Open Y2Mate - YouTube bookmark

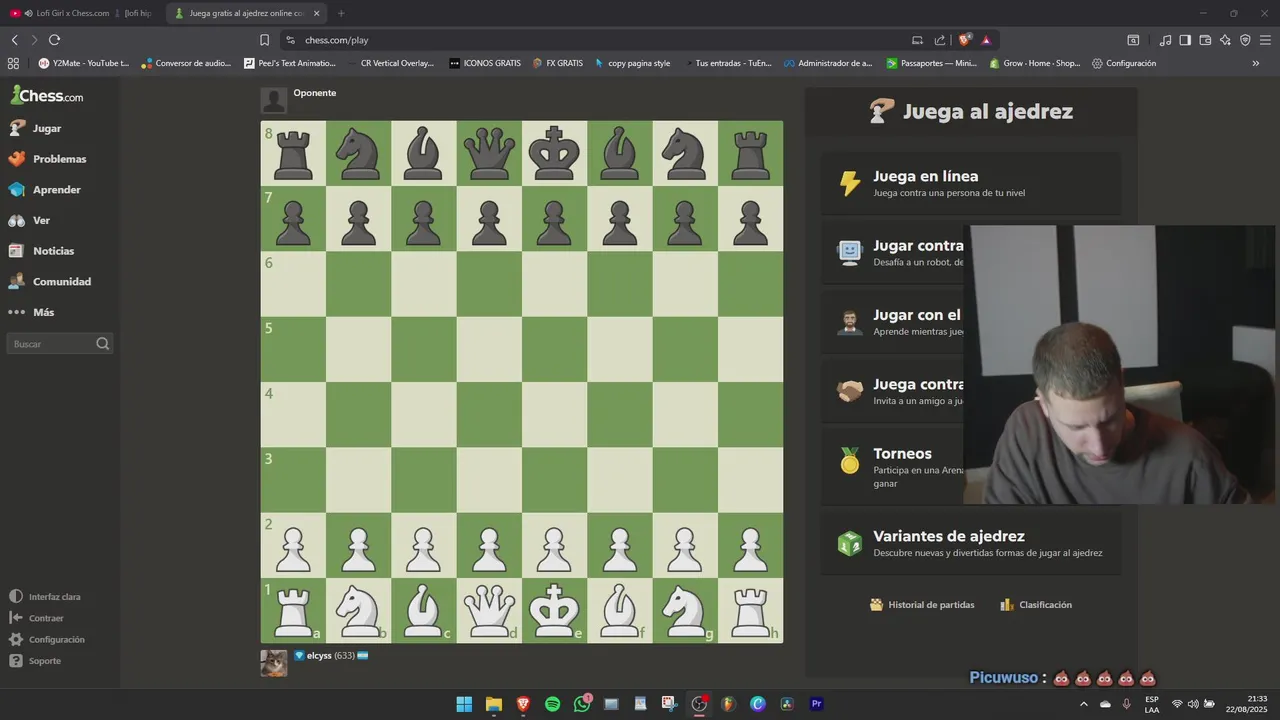click(84, 63)
